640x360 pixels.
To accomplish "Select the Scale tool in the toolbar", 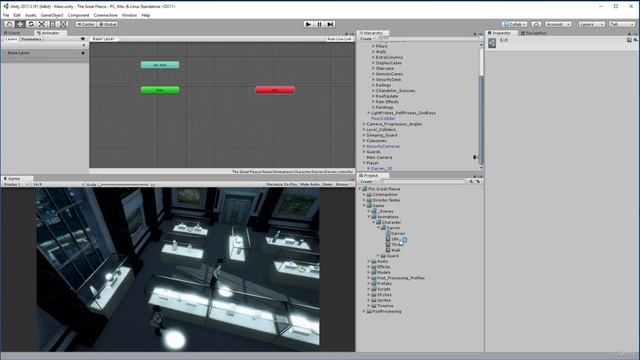I will click(x=42, y=24).
